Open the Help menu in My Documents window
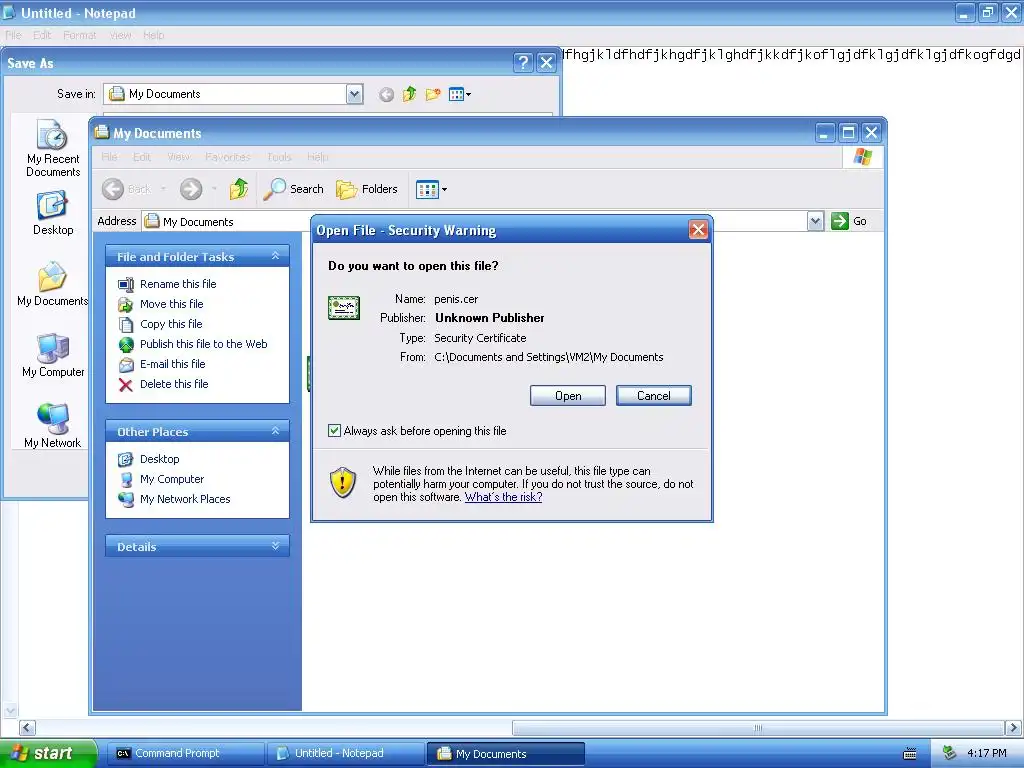 pyautogui.click(x=317, y=157)
